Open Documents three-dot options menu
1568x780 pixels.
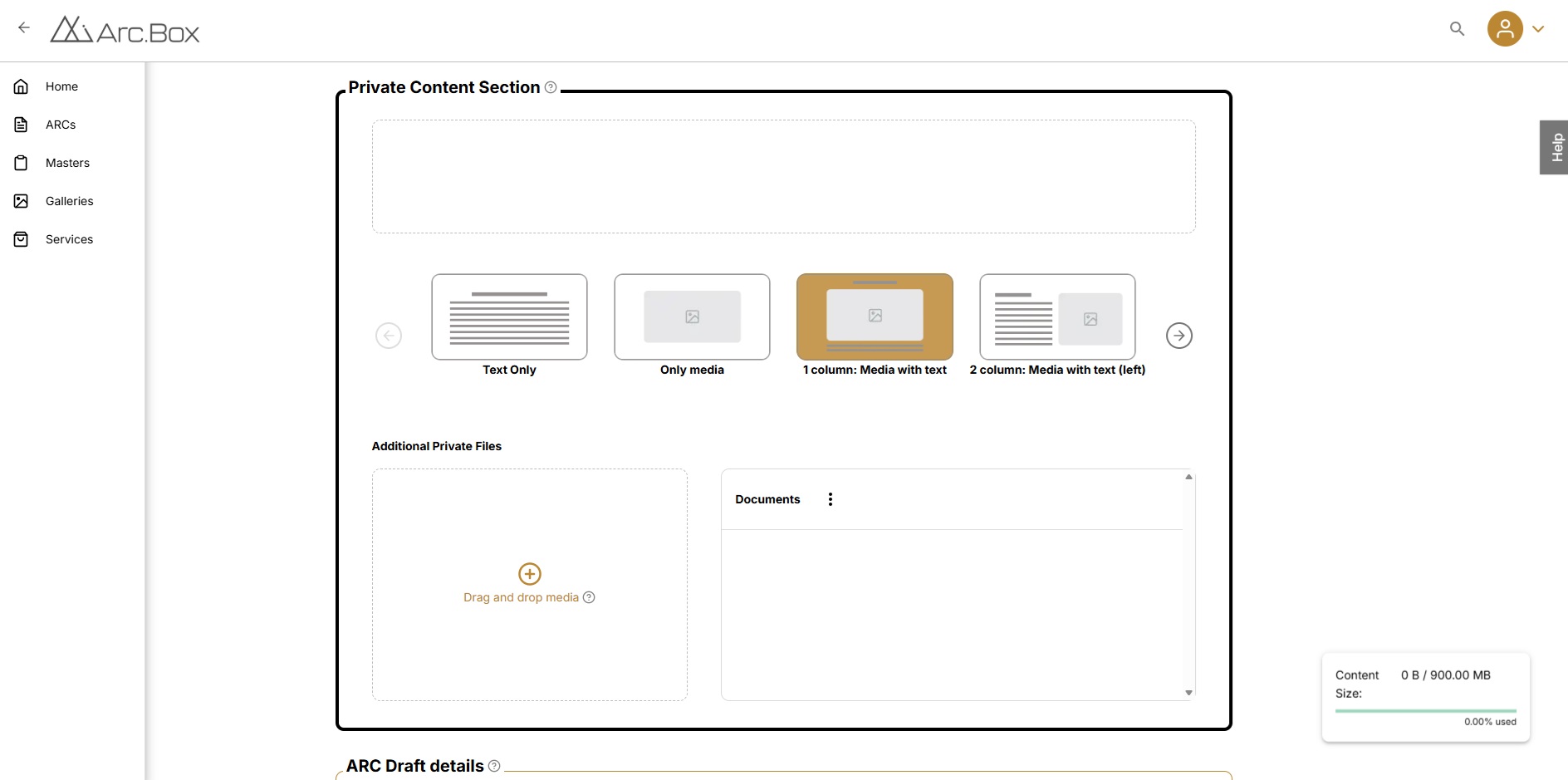[x=831, y=499]
